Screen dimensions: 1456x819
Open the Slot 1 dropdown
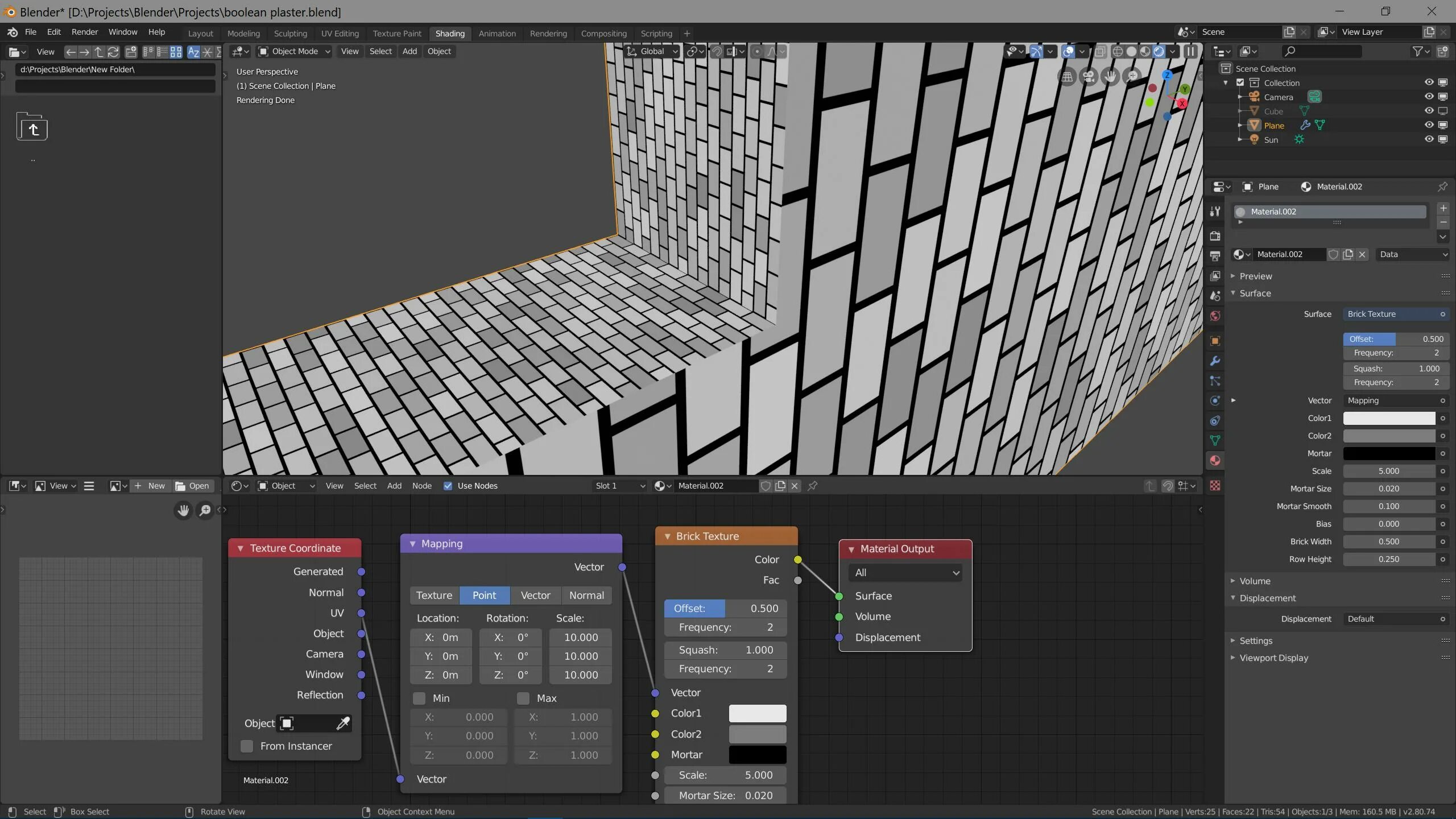pos(619,486)
